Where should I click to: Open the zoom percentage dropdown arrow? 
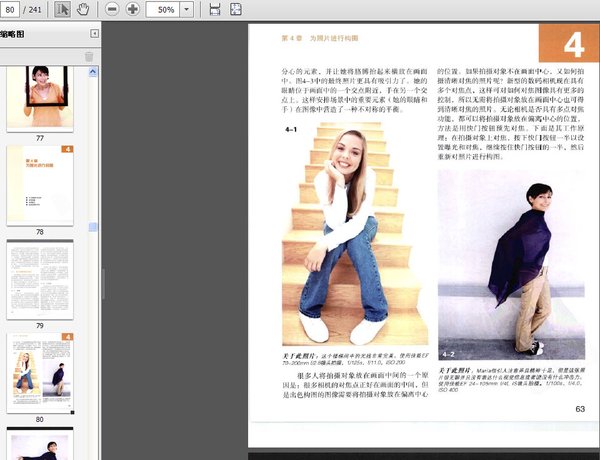187,9
